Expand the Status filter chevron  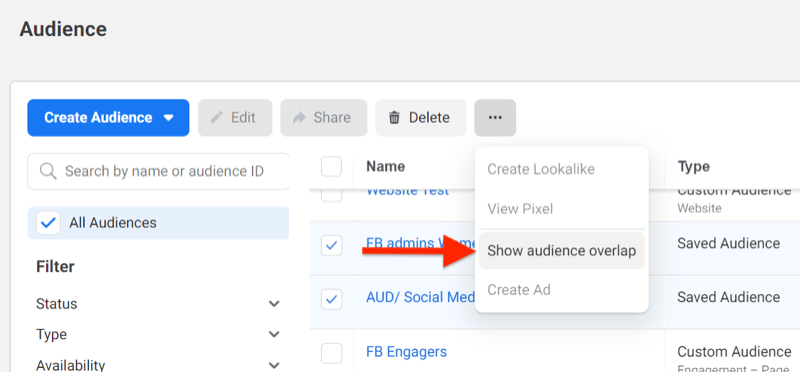(274, 304)
